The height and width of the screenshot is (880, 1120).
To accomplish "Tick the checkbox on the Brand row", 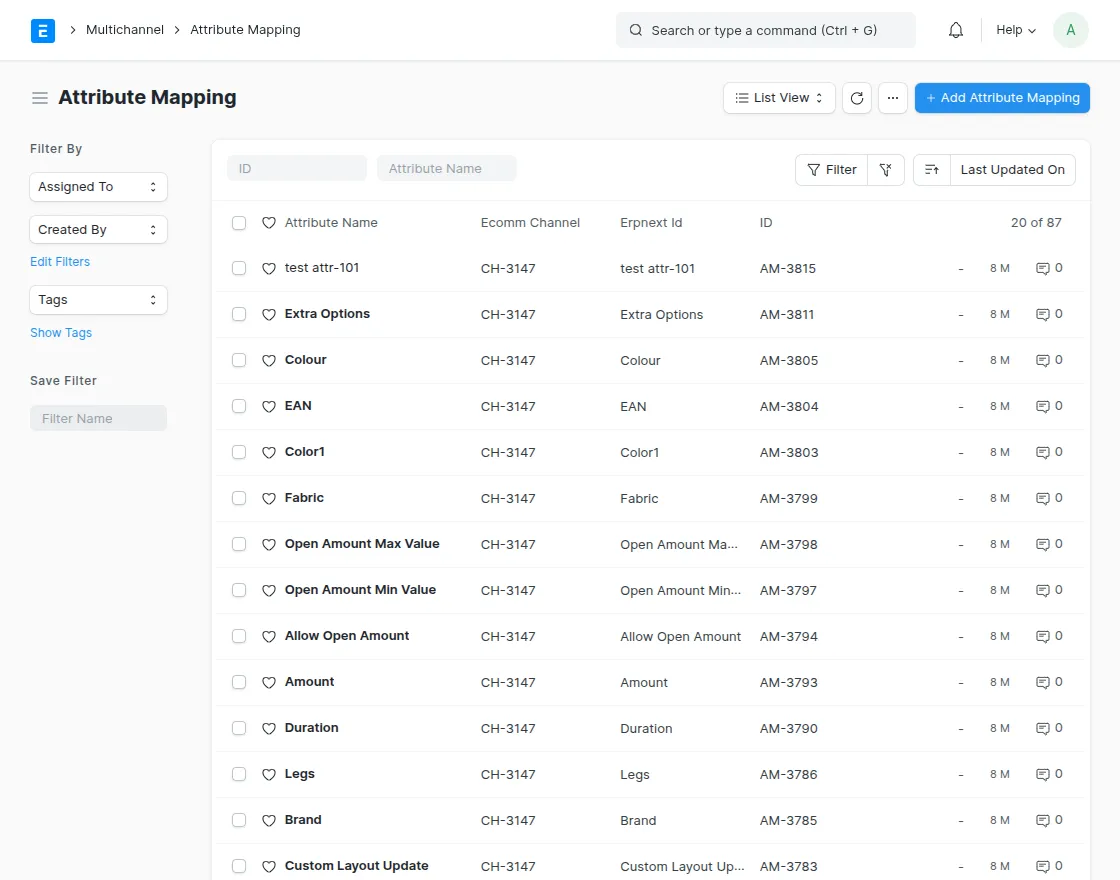I will click(239, 820).
